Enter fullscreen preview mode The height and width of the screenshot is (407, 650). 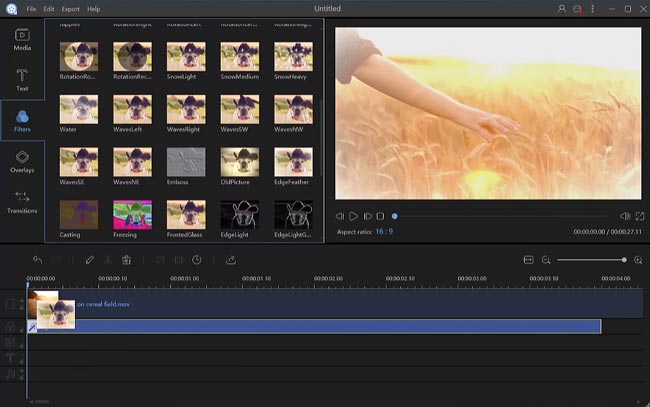pyautogui.click(x=640, y=216)
